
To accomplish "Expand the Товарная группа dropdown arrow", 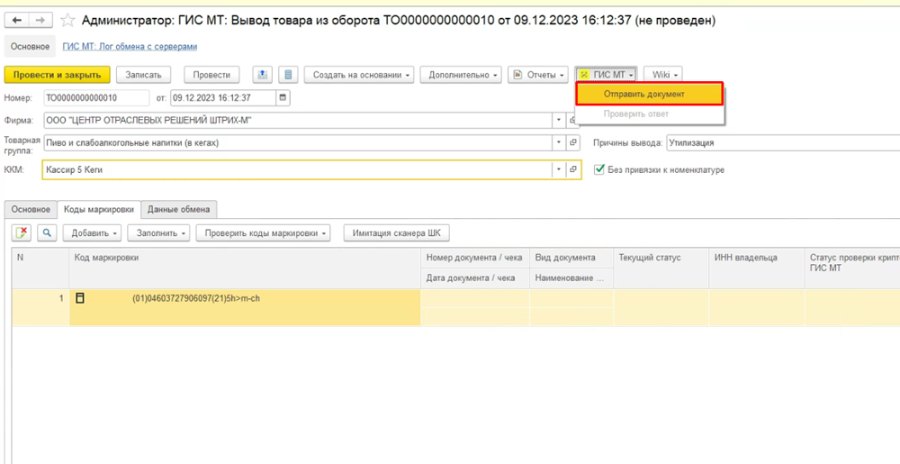I will (x=559, y=142).
